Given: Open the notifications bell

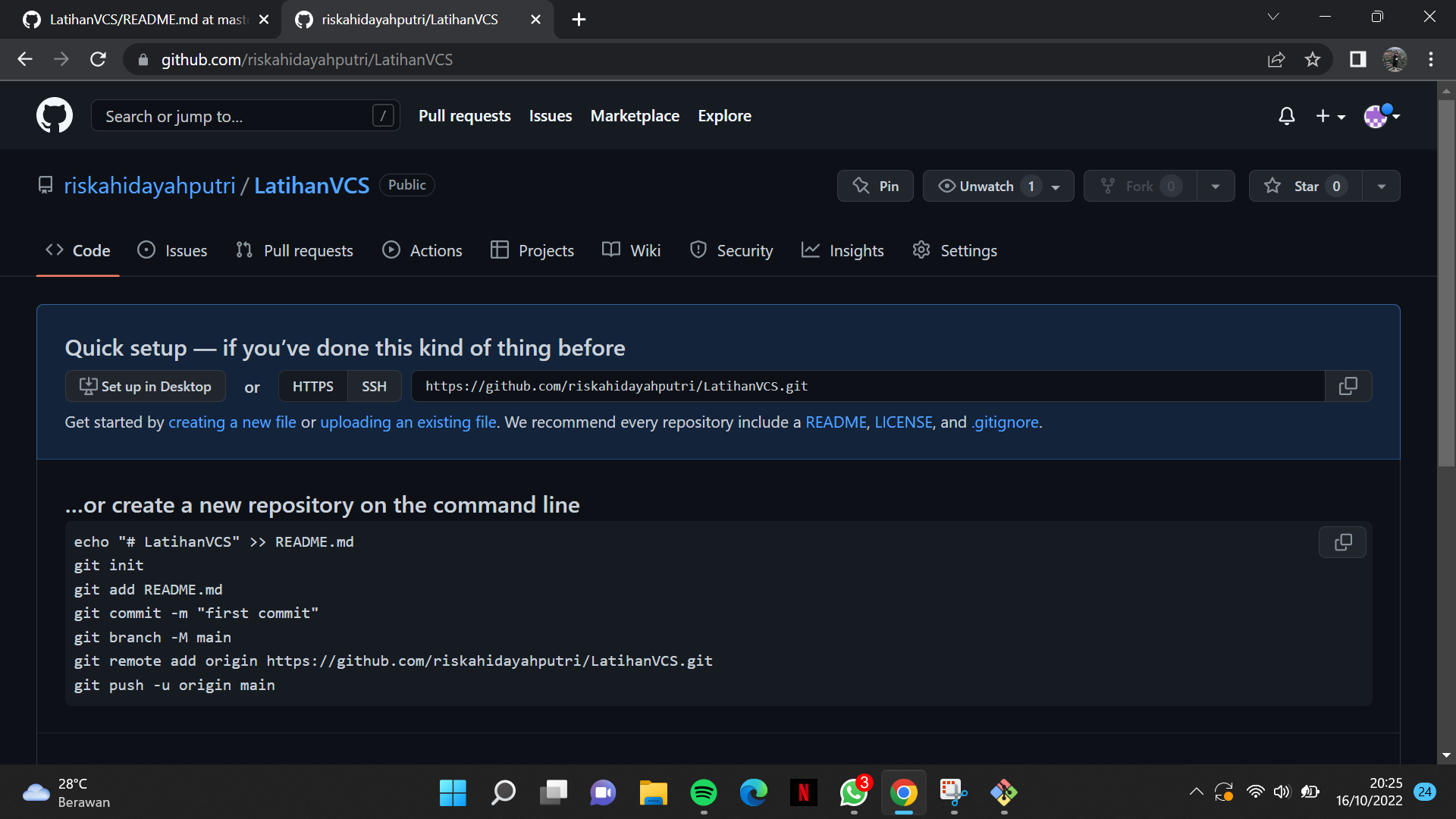Looking at the screenshot, I should tap(1285, 115).
